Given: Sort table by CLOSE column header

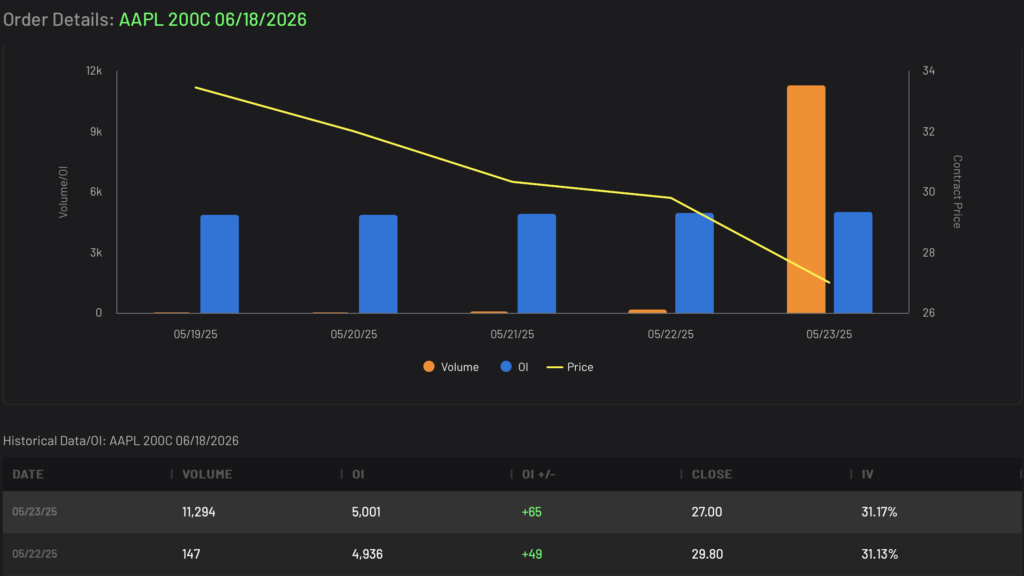Looking at the screenshot, I should click(x=712, y=474).
